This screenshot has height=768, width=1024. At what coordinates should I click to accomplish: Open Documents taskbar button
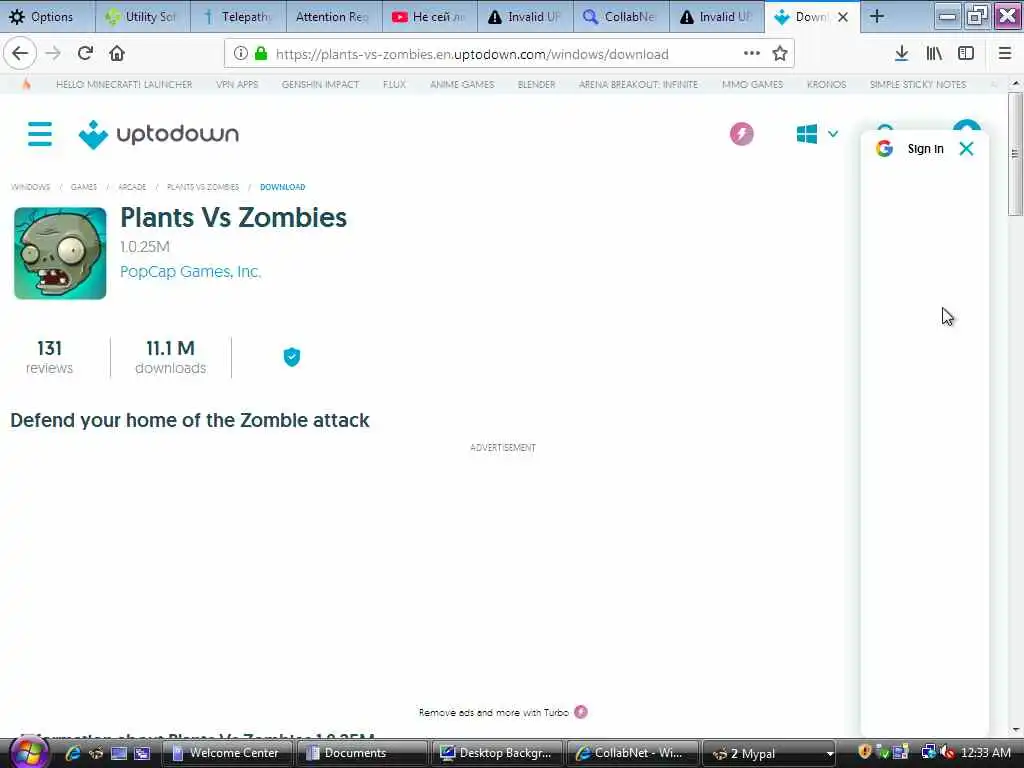(x=362, y=753)
